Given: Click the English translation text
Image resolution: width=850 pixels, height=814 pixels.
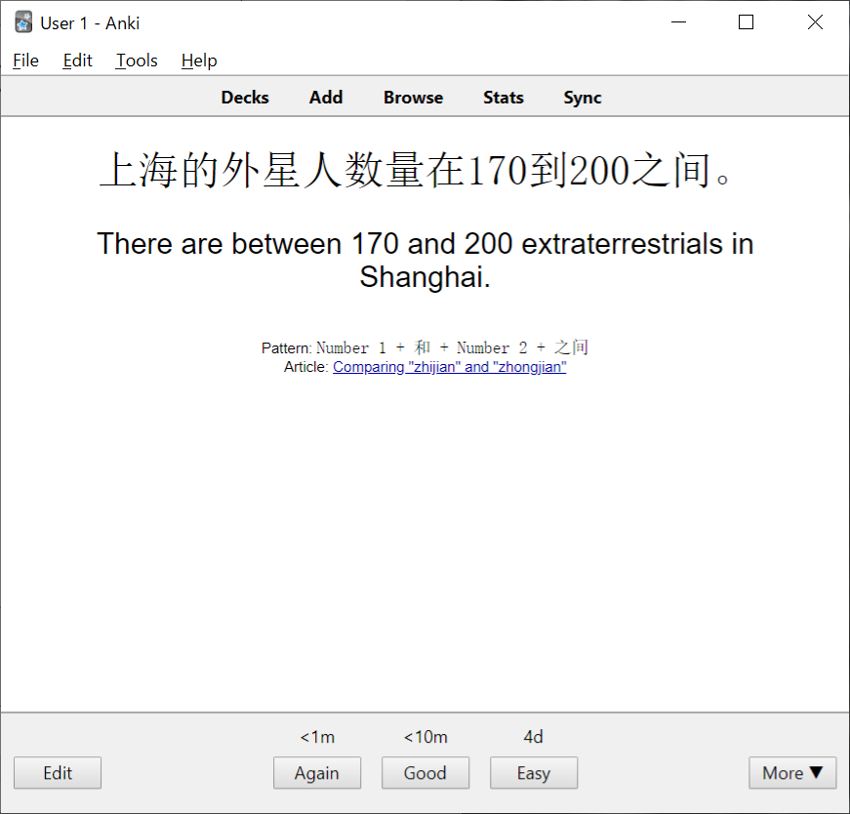Looking at the screenshot, I should click(426, 260).
